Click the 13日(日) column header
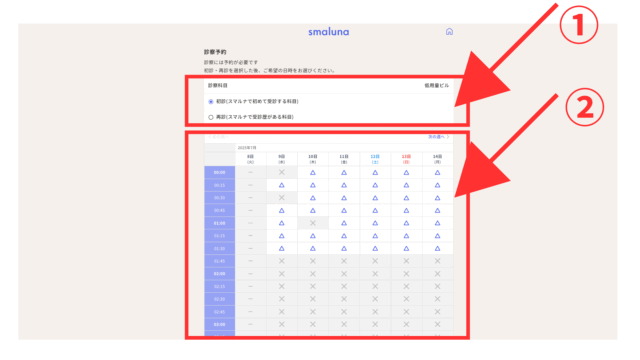The image size is (640, 360). [406, 159]
